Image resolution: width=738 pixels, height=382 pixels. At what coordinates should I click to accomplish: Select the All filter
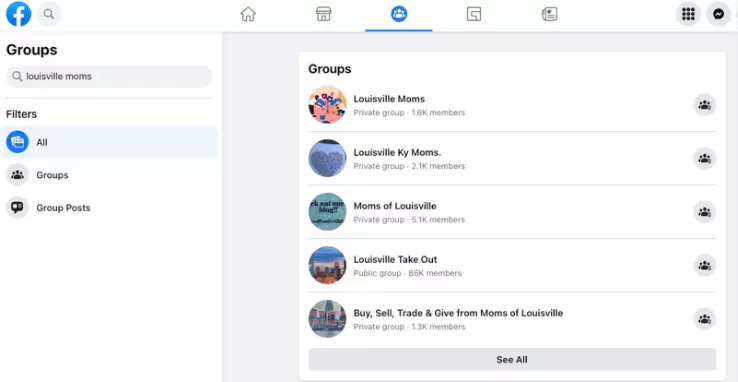109,142
